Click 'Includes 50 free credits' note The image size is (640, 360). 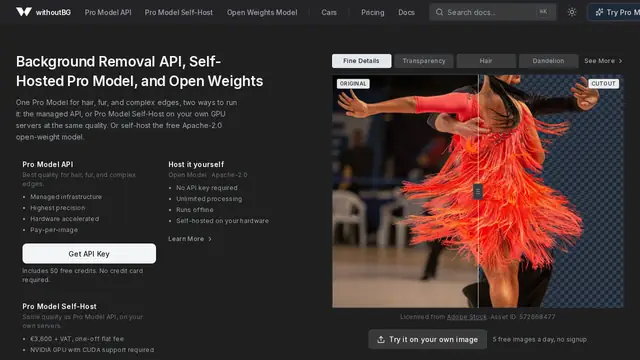pos(83,275)
